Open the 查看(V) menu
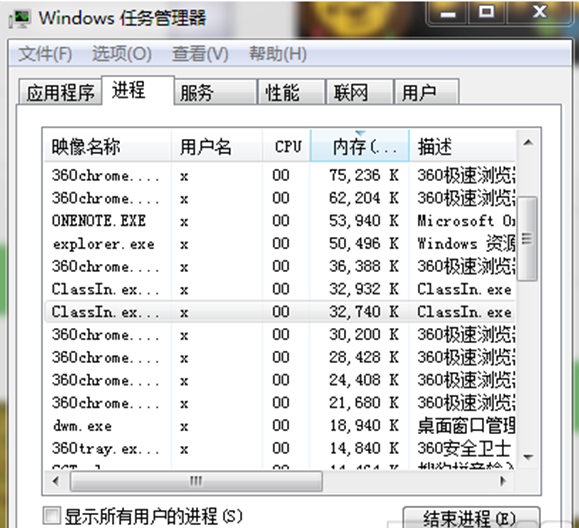Image resolution: width=579 pixels, height=528 pixels. point(200,54)
